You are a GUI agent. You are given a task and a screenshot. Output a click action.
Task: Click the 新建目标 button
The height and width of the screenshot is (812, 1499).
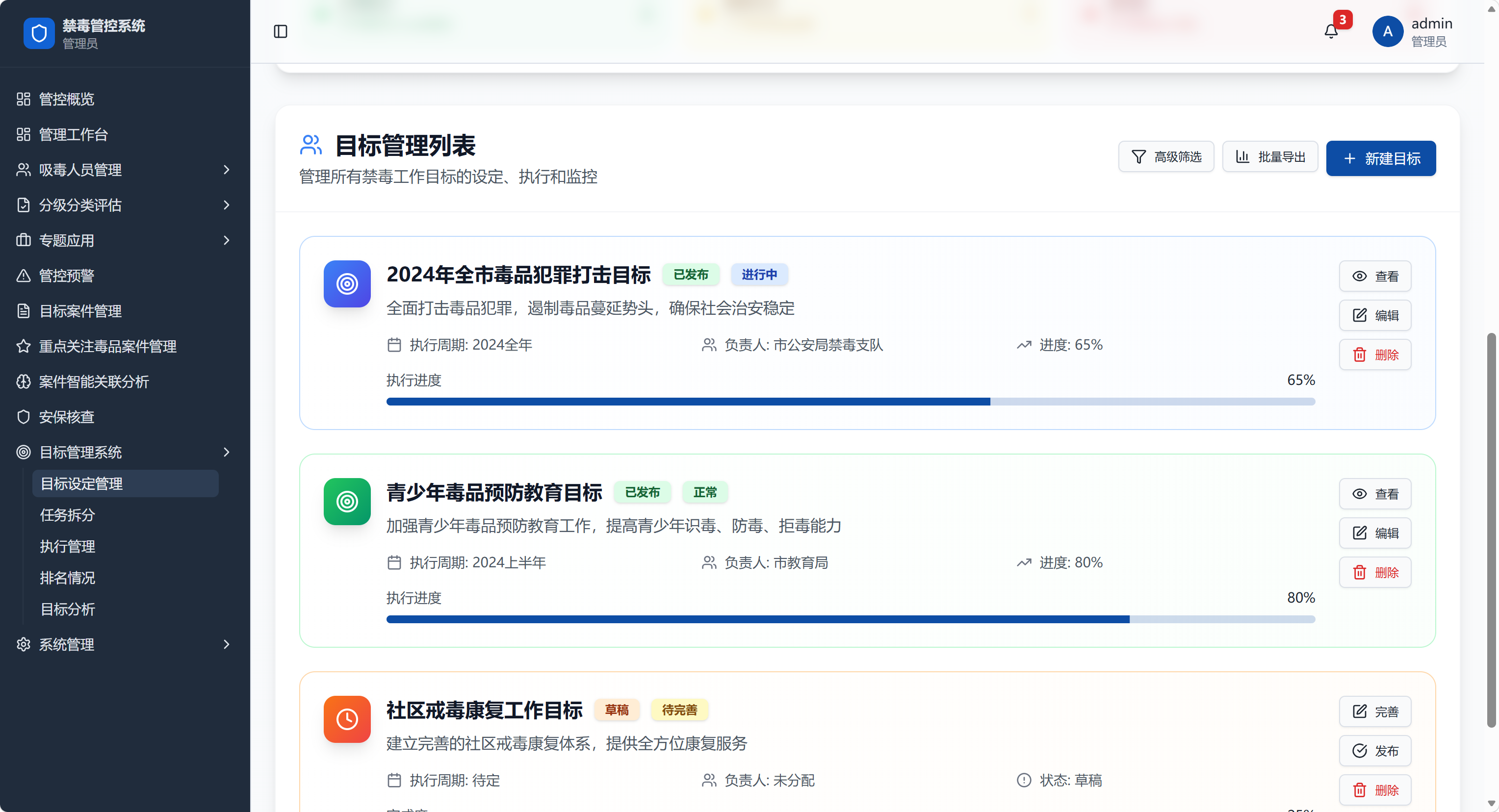click(x=1381, y=158)
